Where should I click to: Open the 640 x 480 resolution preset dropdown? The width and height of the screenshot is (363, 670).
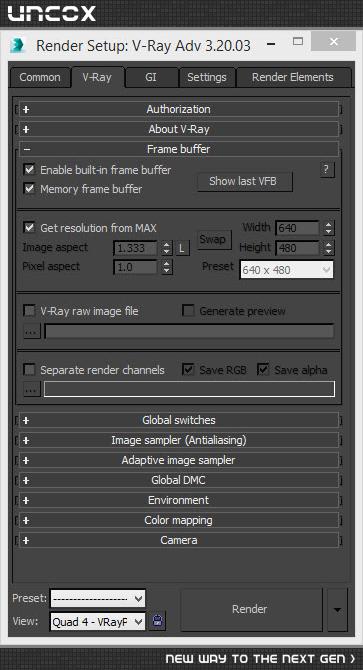[x=287, y=270]
